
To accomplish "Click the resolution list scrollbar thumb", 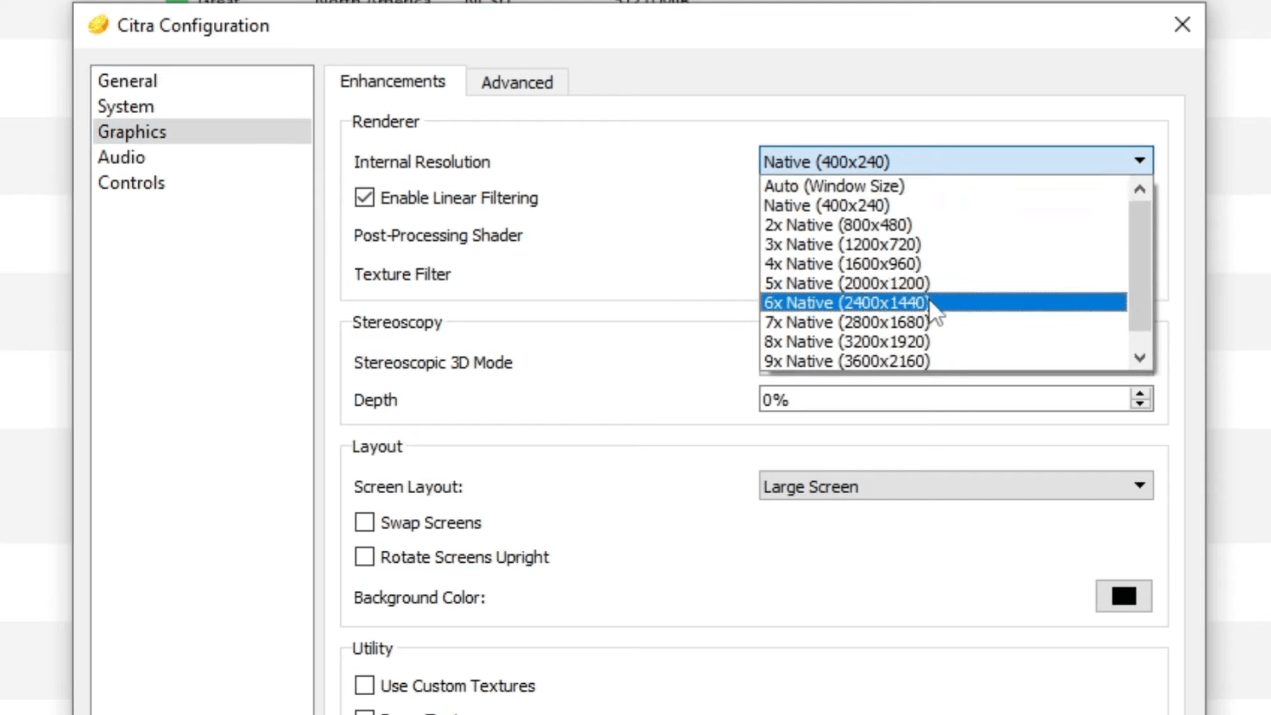I will point(1140,265).
